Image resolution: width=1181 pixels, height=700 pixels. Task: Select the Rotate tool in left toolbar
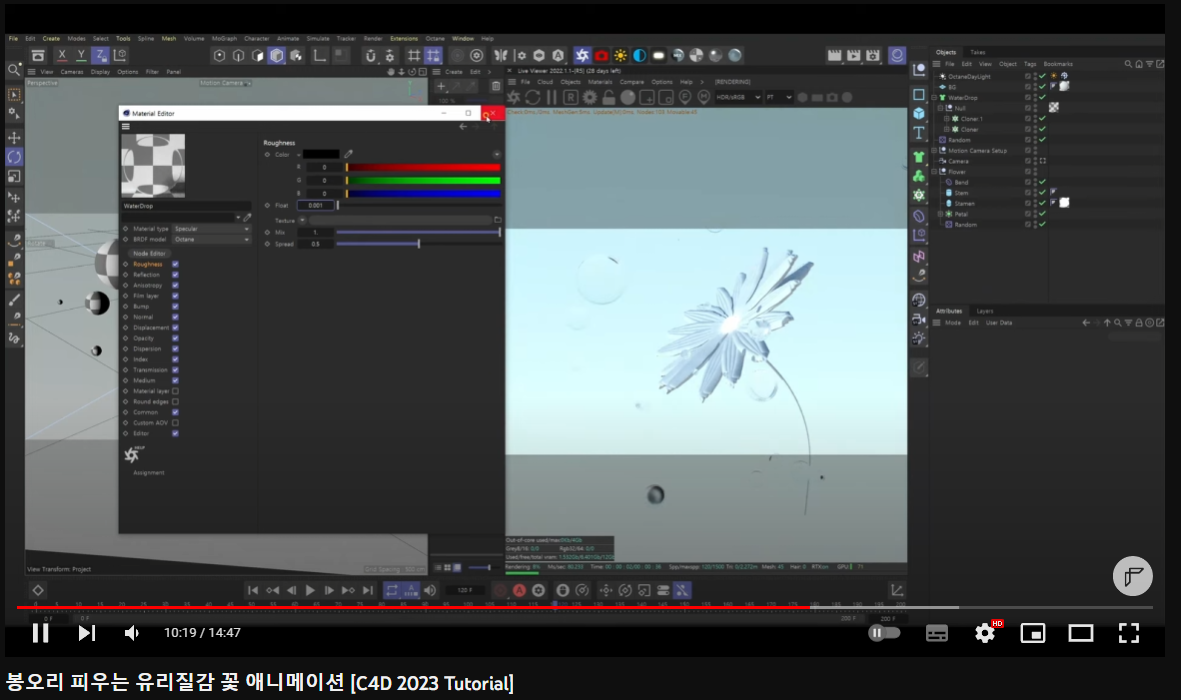pyautogui.click(x=14, y=157)
